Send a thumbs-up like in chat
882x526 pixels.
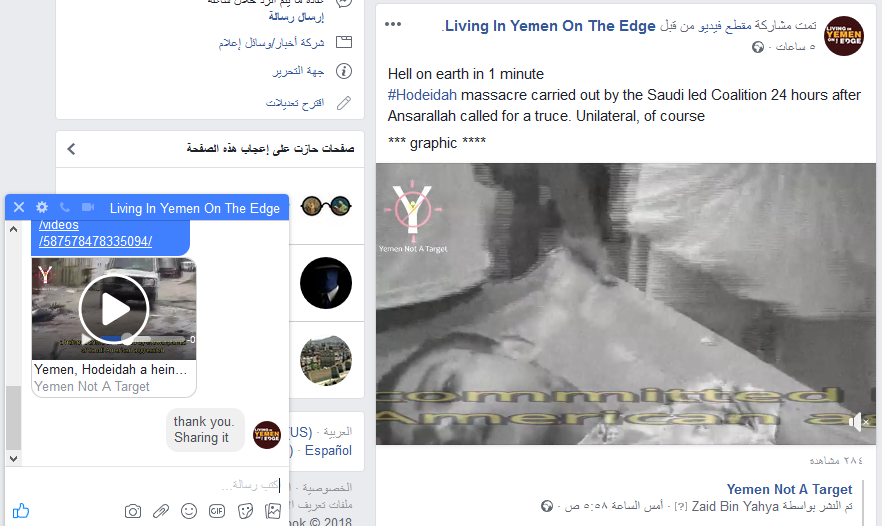click(21, 510)
